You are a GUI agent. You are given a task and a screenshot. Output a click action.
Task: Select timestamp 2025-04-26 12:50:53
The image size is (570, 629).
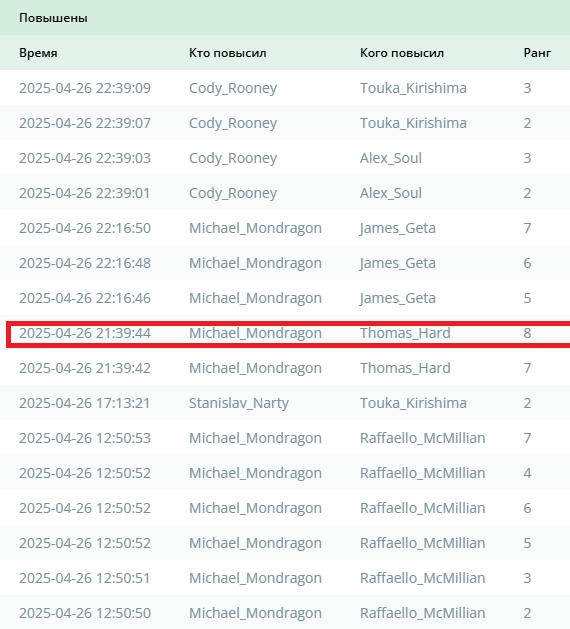tap(85, 438)
